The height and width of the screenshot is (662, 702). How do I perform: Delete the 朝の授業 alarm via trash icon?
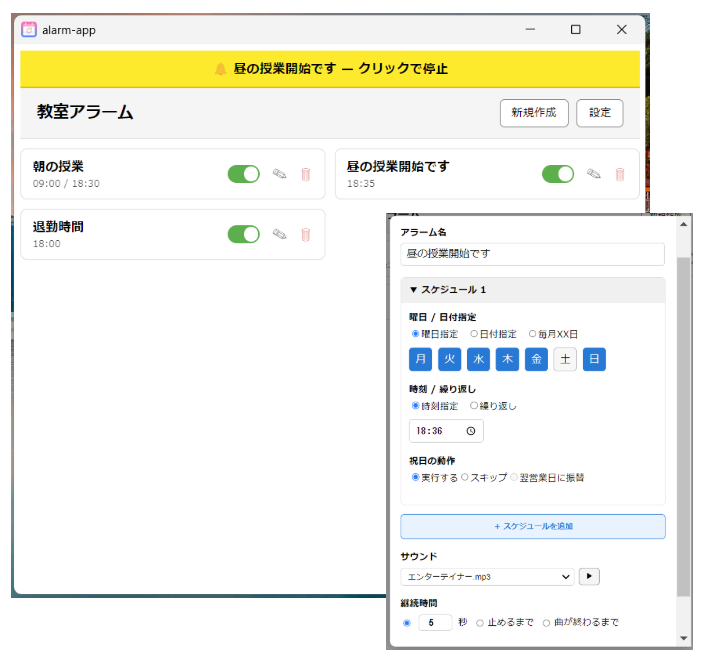click(x=306, y=174)
